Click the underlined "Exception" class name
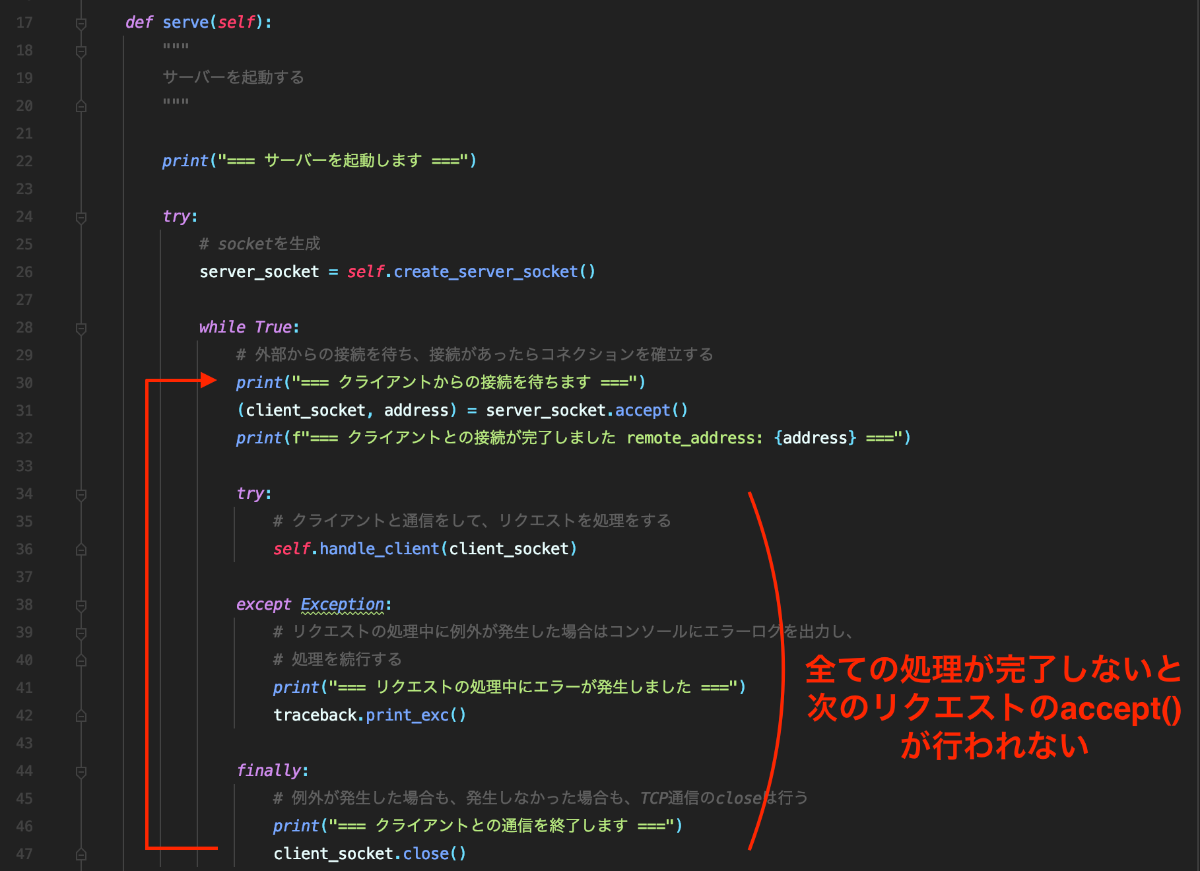Viewport: 1200px width, 871px height. click(342, 604)
